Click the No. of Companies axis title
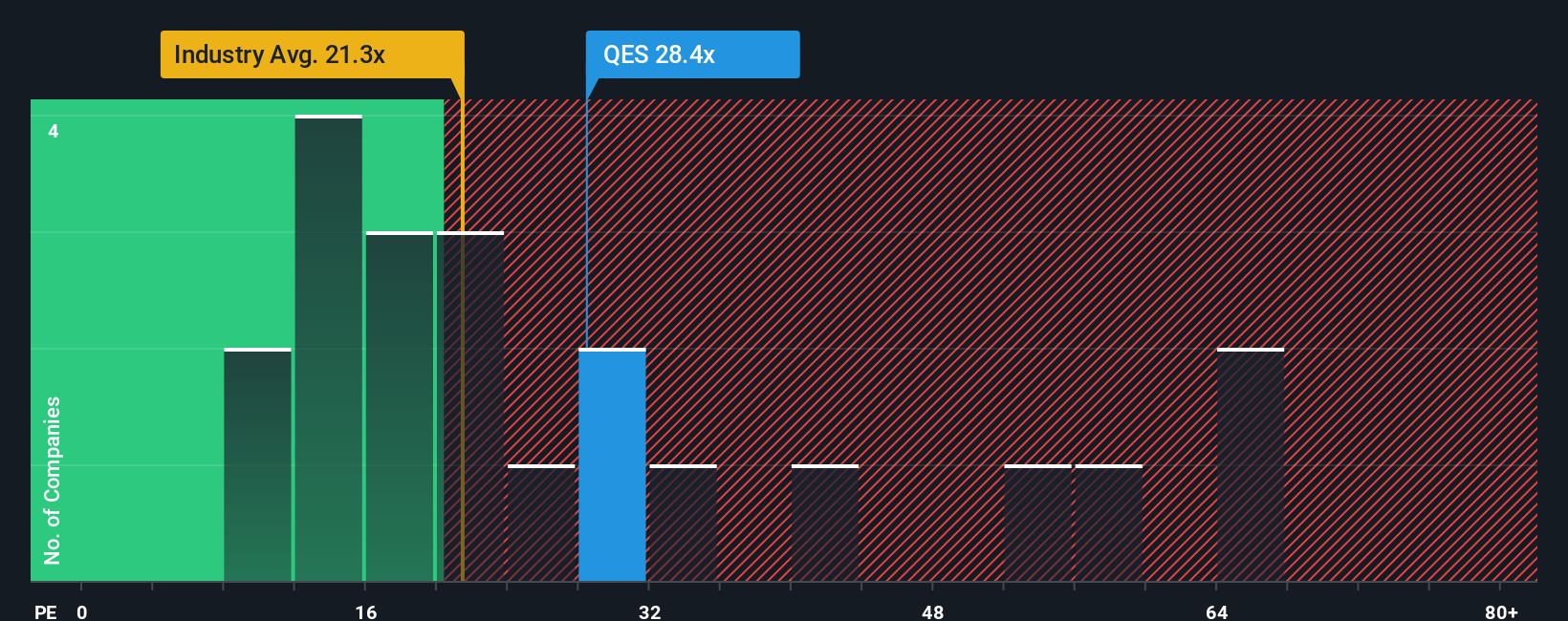The image size is (1568, 621). click(53, 481)
